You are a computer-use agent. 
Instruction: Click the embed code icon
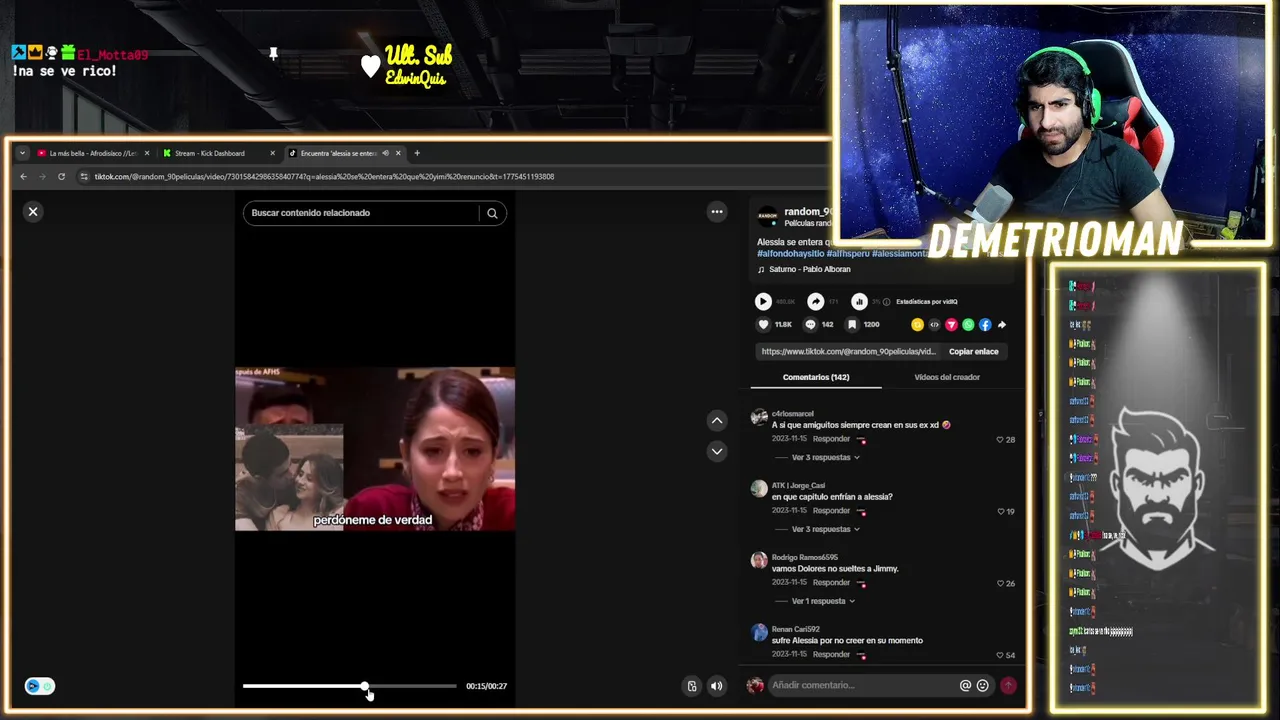(934, 325)
